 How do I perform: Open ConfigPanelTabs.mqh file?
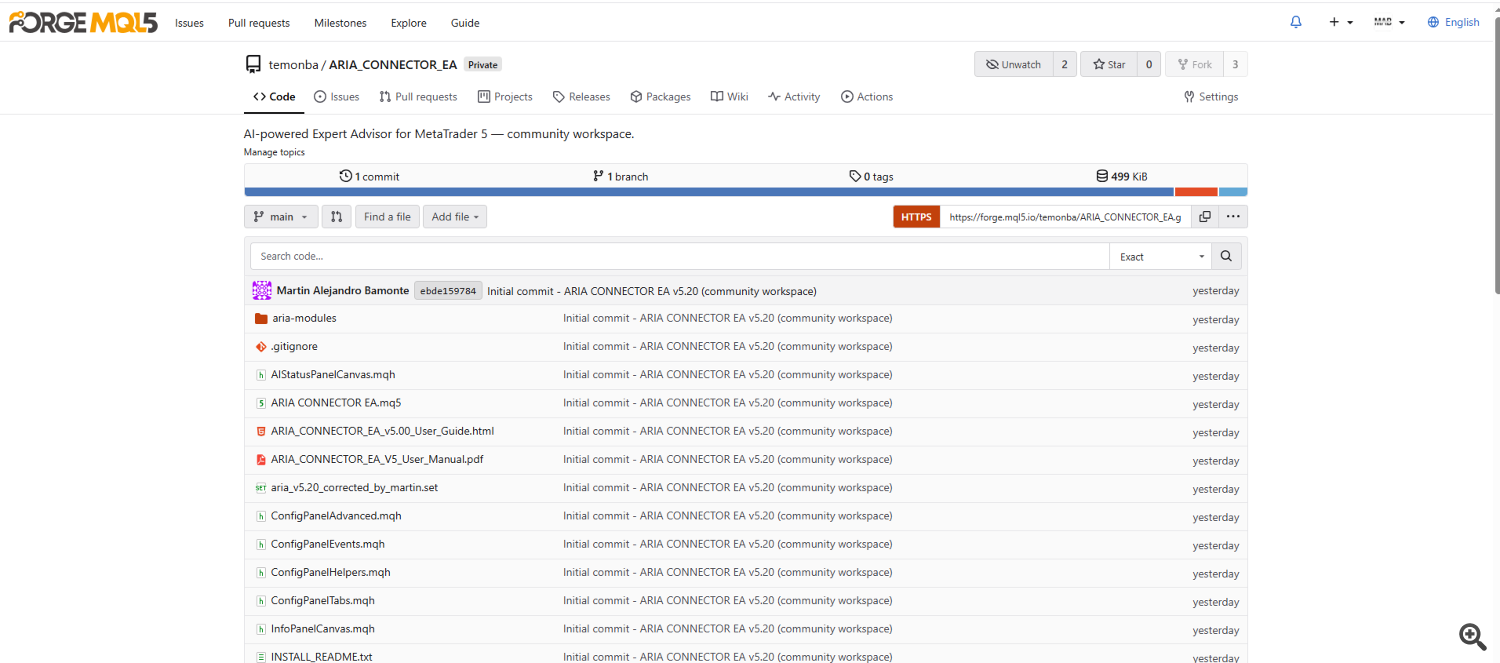click(x=323, y=600)
